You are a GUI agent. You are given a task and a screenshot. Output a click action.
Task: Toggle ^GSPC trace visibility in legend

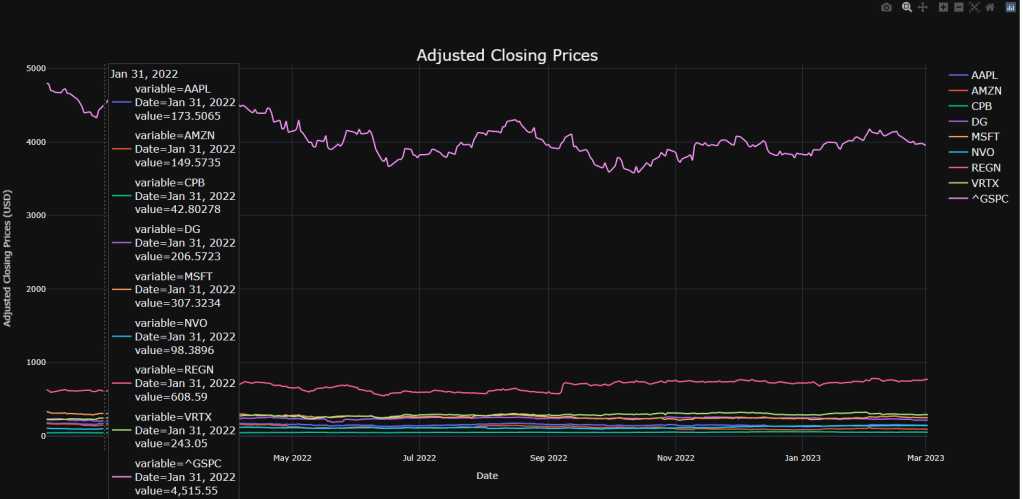tap(989, 199)
